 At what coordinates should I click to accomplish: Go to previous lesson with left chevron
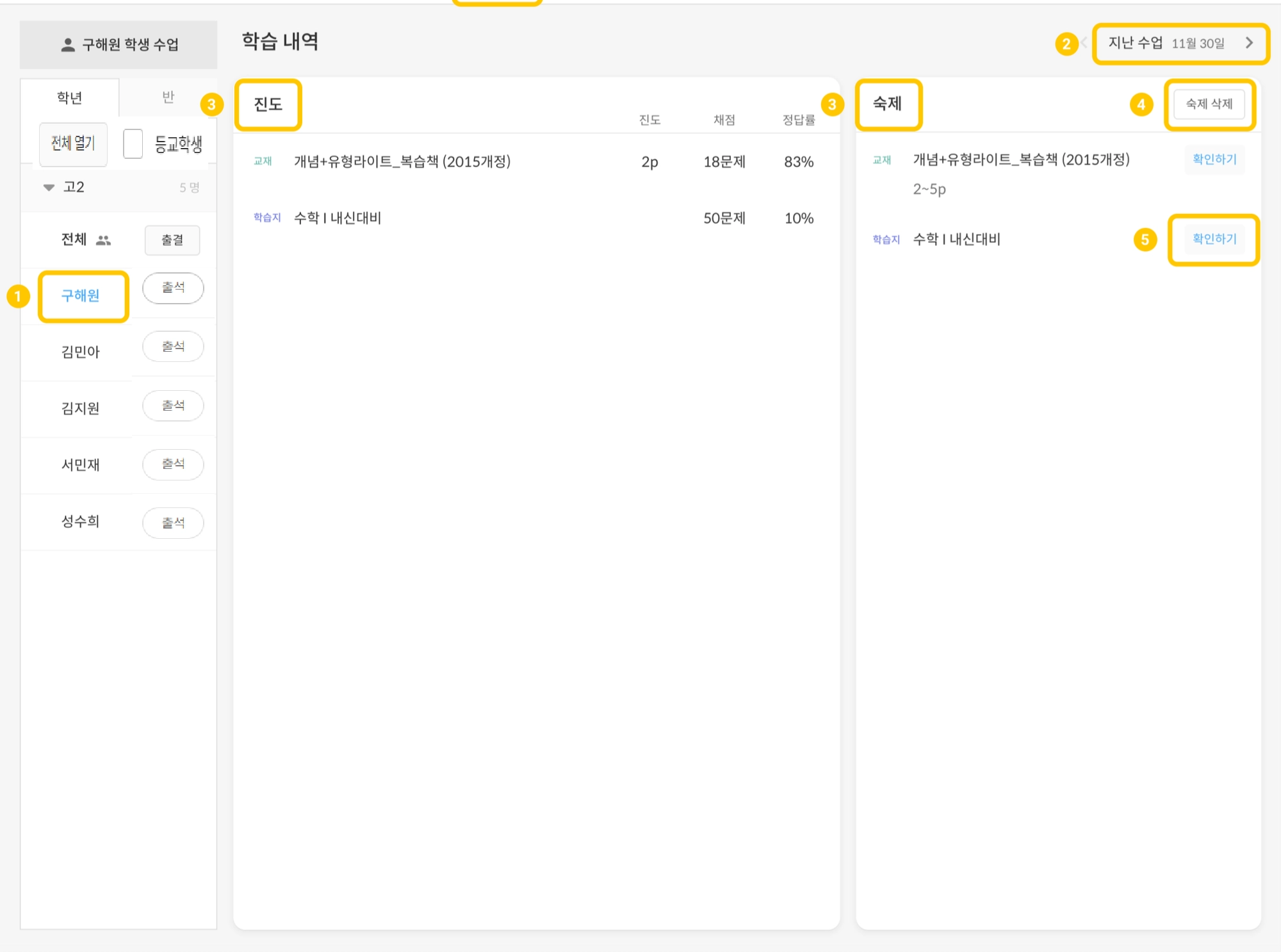[x=1084, y=43]
